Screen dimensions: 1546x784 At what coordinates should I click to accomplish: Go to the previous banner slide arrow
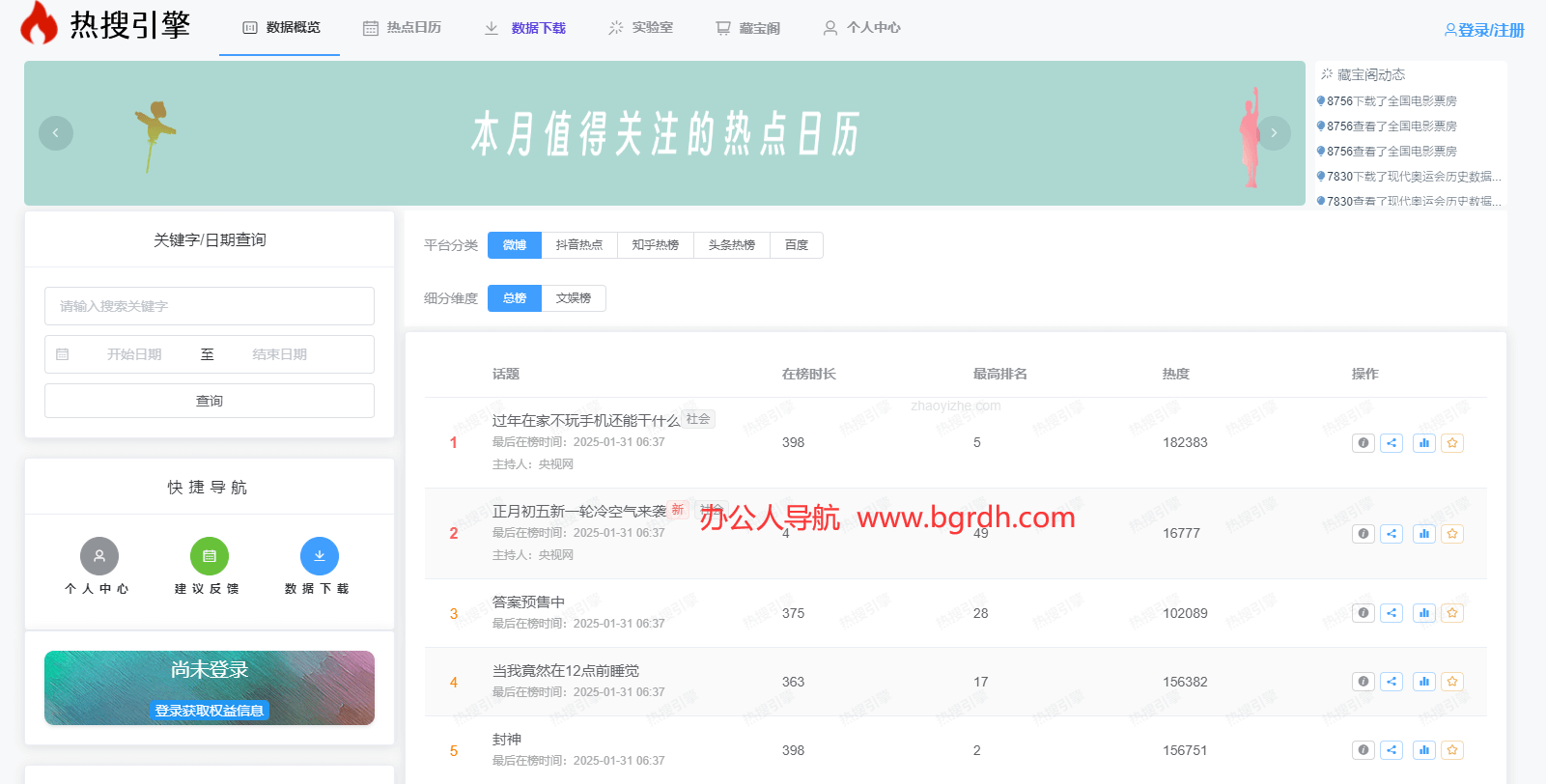[x=56, y=133]
